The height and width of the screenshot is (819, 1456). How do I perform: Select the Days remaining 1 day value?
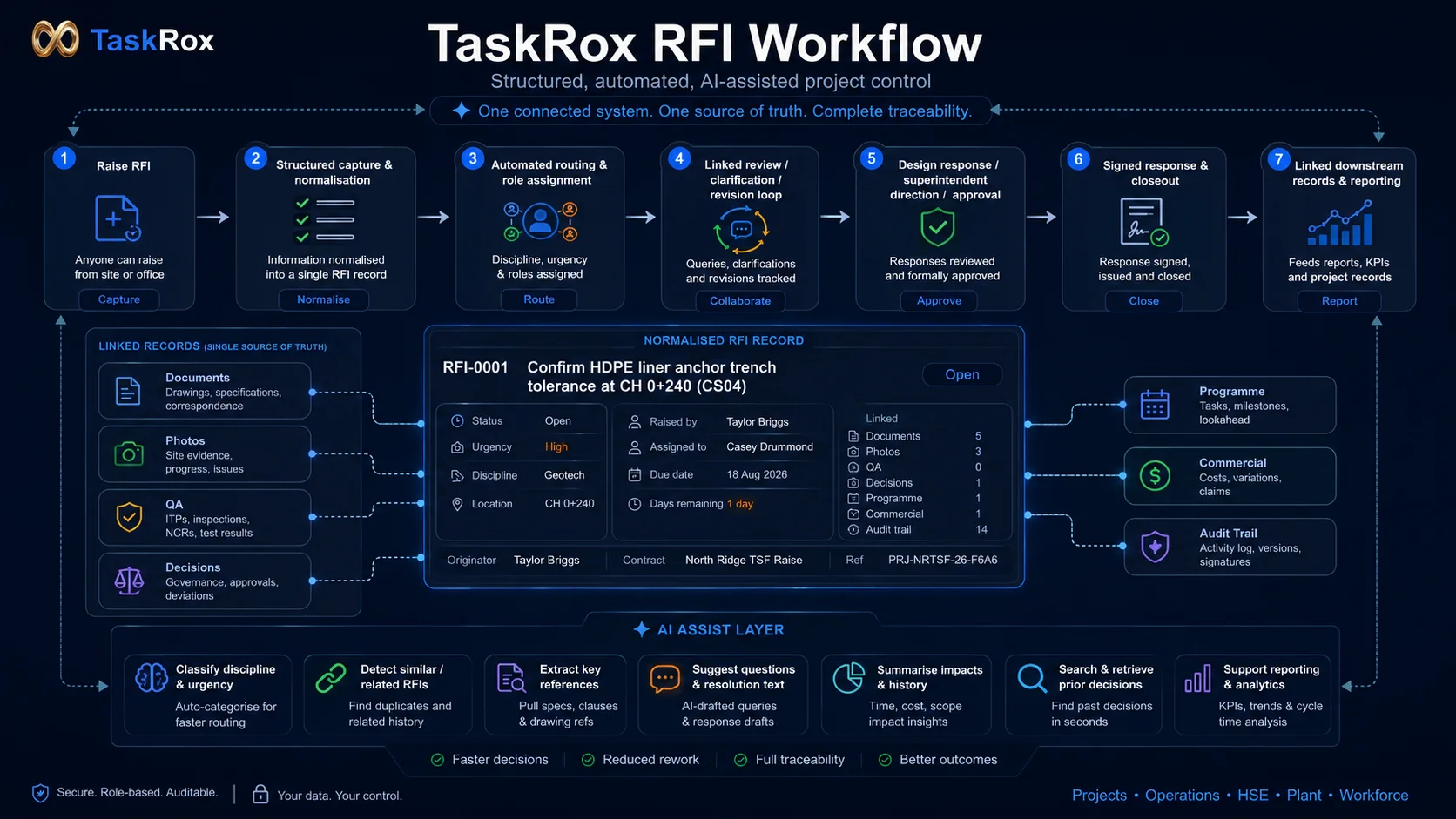coord(740,504)
